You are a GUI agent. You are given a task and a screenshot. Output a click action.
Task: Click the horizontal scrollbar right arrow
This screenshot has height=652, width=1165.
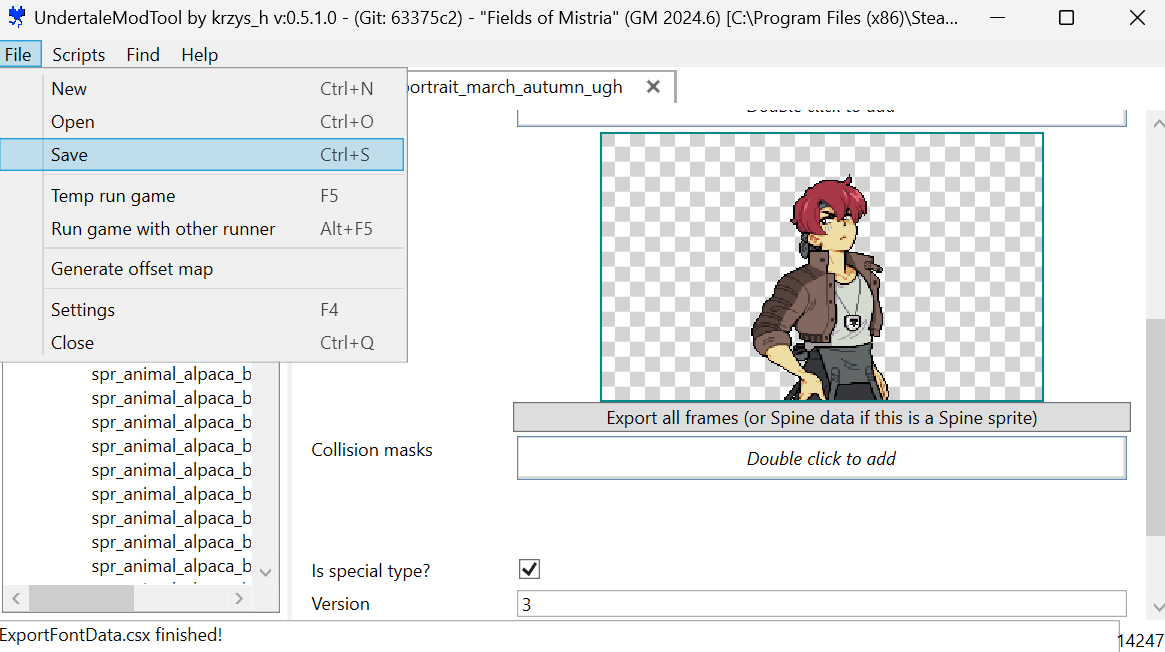click(x=238, y=598)
